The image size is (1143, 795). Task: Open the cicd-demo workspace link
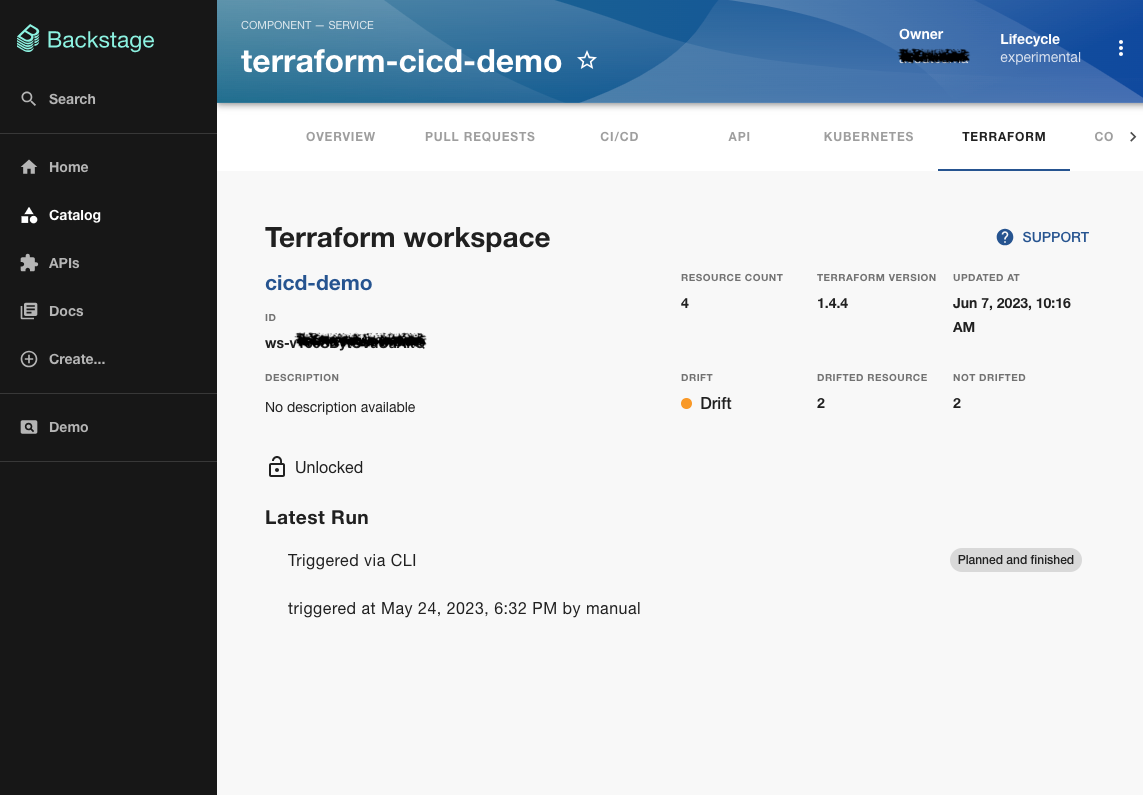click(x=319, y=283)
